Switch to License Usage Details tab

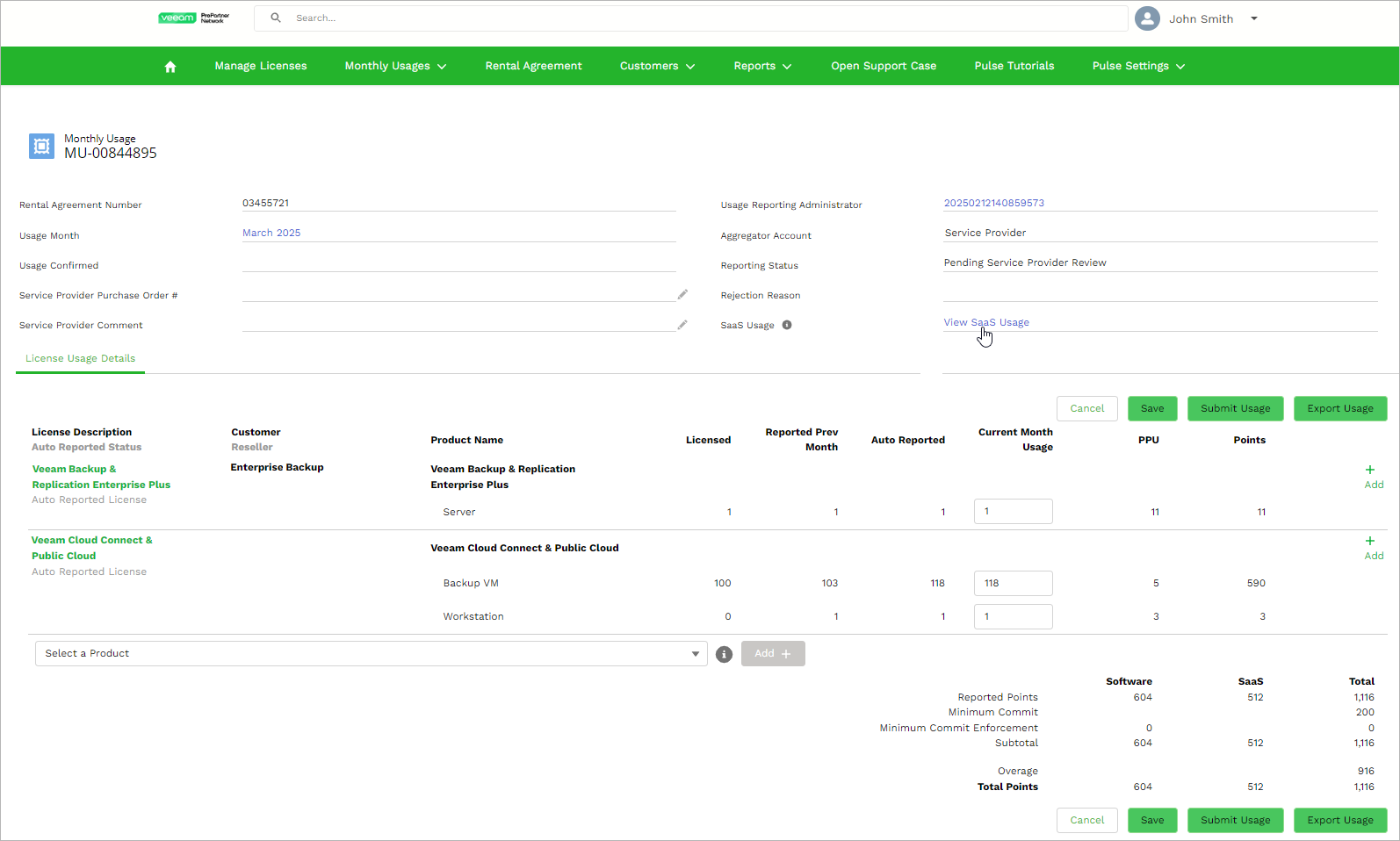coord(80,358)
